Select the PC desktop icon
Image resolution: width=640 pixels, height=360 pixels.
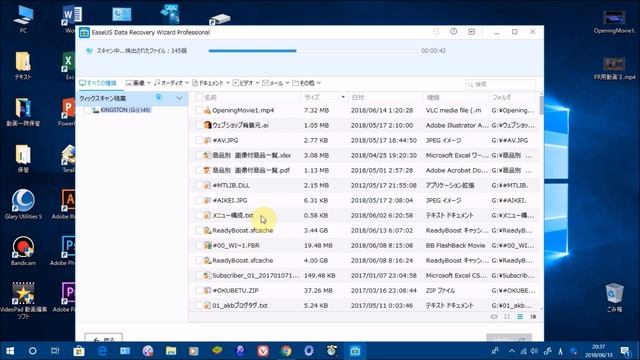tap(23, 19)
